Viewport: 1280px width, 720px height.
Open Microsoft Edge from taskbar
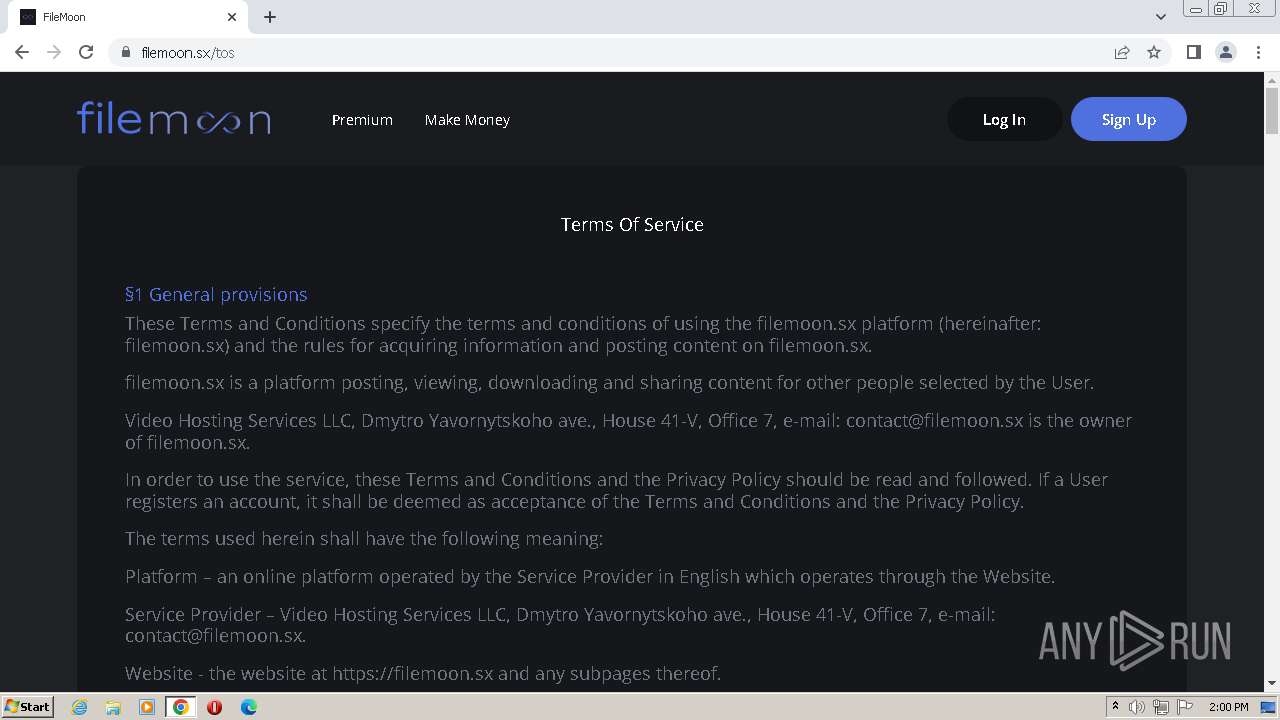coord(248,707)
